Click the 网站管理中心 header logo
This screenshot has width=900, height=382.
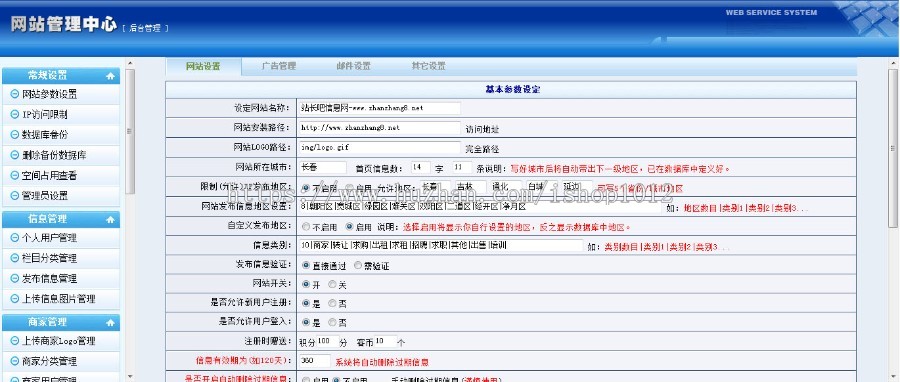pos(64,25)
